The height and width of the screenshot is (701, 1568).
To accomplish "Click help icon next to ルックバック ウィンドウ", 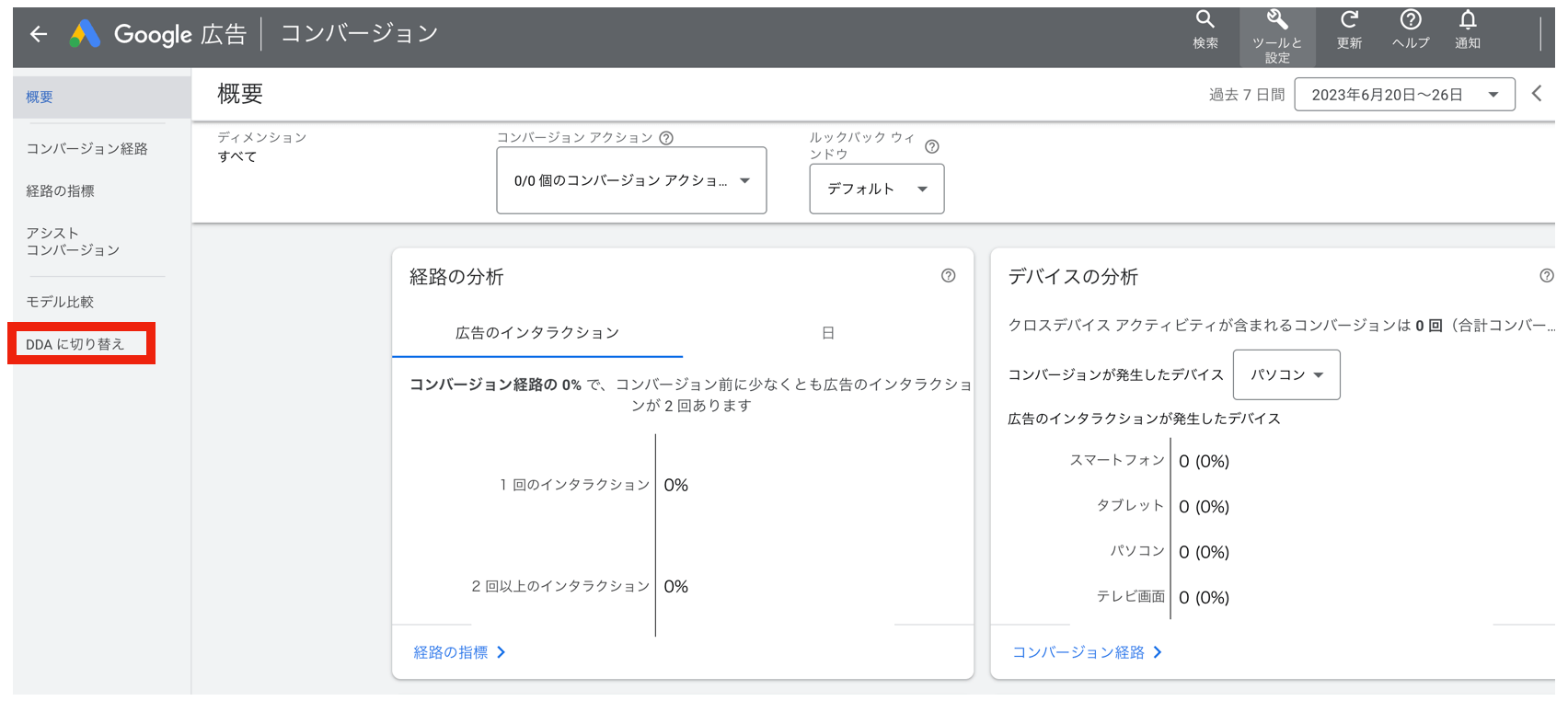I will click(931, 146).
